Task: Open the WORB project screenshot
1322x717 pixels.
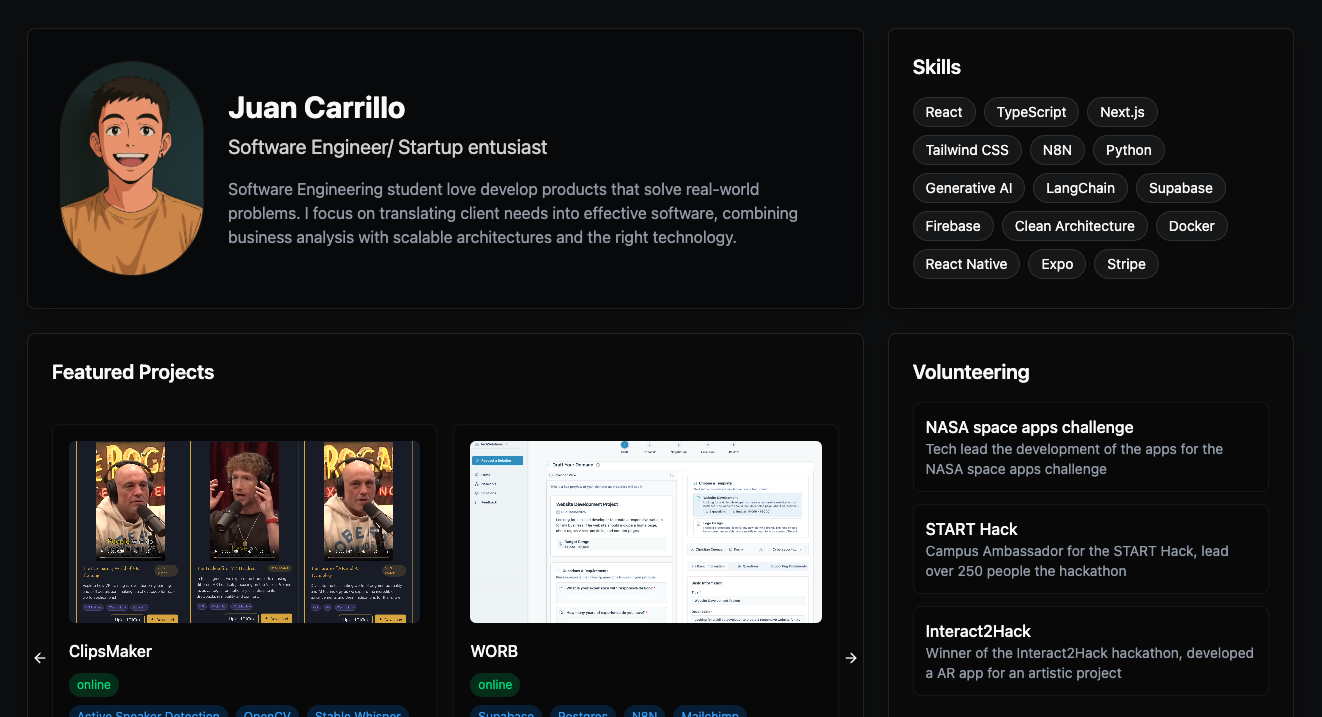Action: [x=646, y=532]
